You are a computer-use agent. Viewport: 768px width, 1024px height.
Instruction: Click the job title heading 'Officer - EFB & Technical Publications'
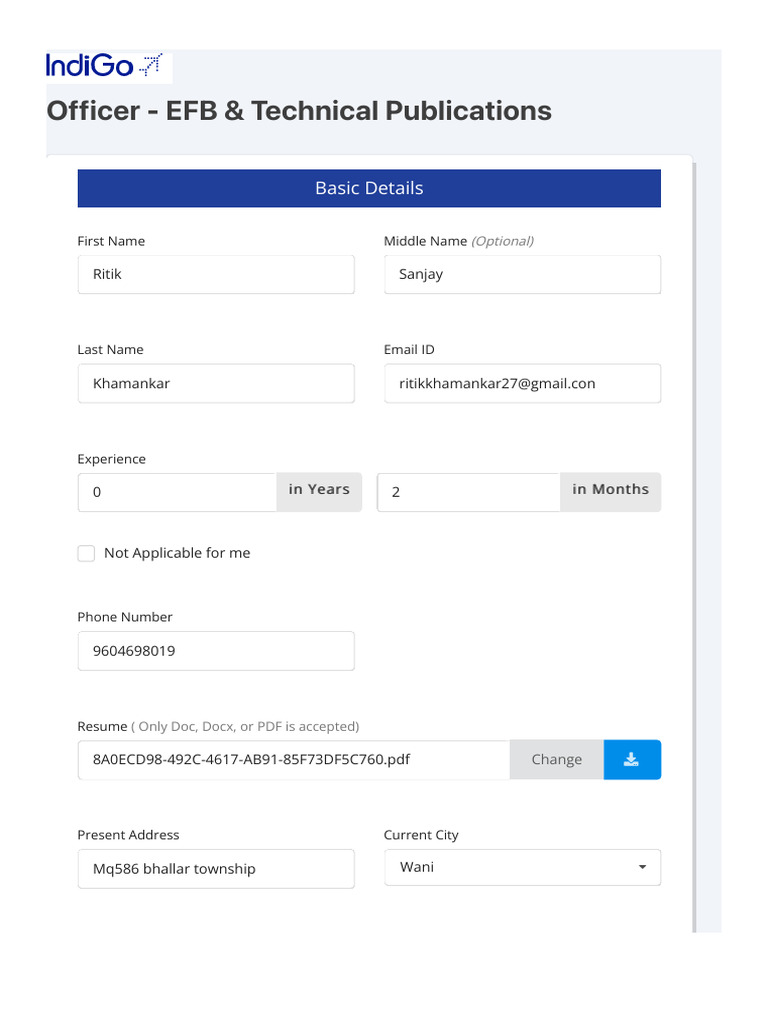pyautogui.click(x=299, y=111)
